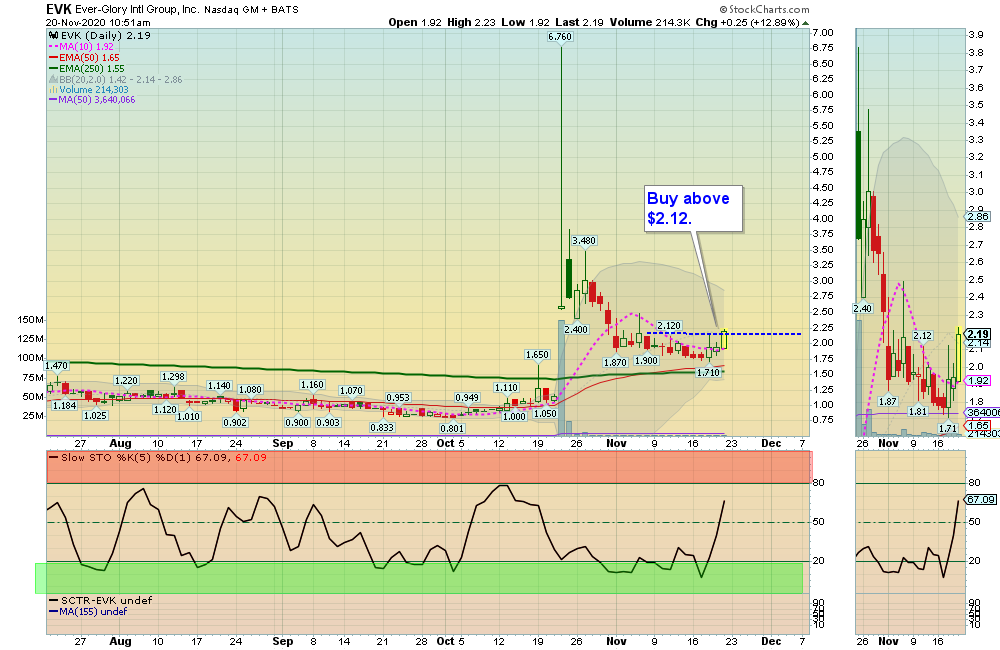Click the 'Volume 214.3K' header value
Image resolution: width=1000 pixels, height=650 pixels.
tap(650, 22)
